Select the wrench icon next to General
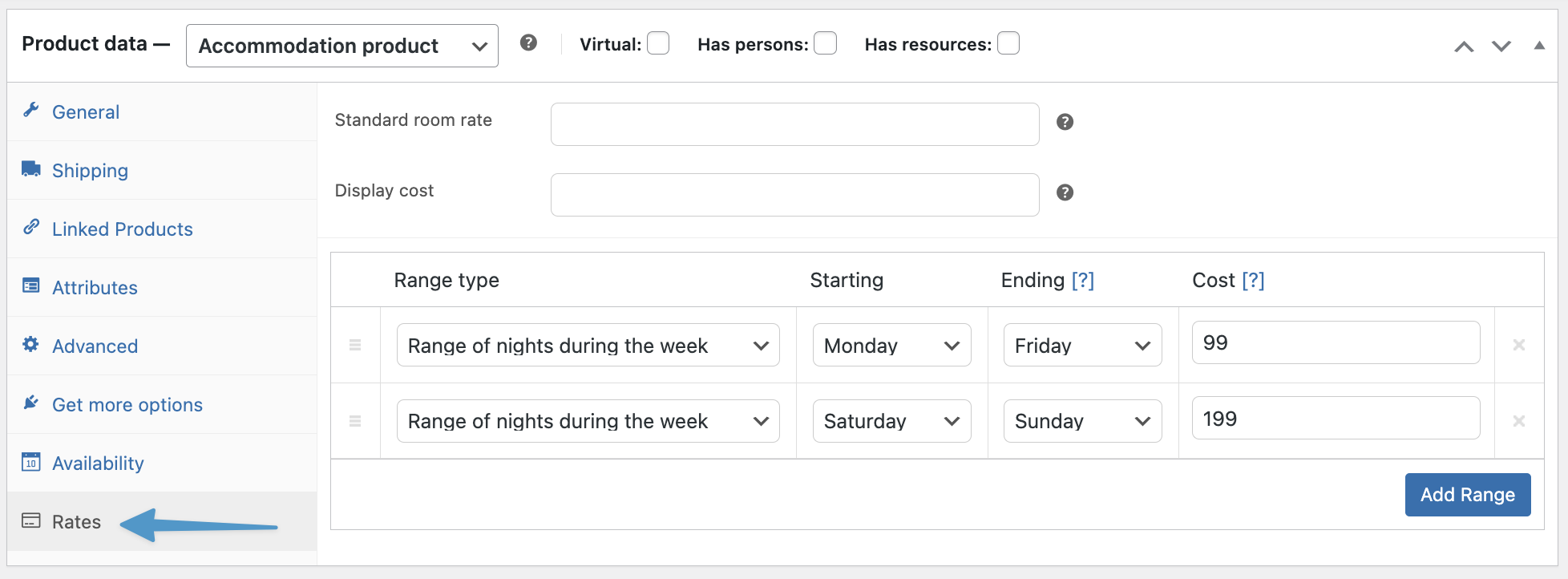This screenshot has width=1568, height=579. [x=30, y=110]
